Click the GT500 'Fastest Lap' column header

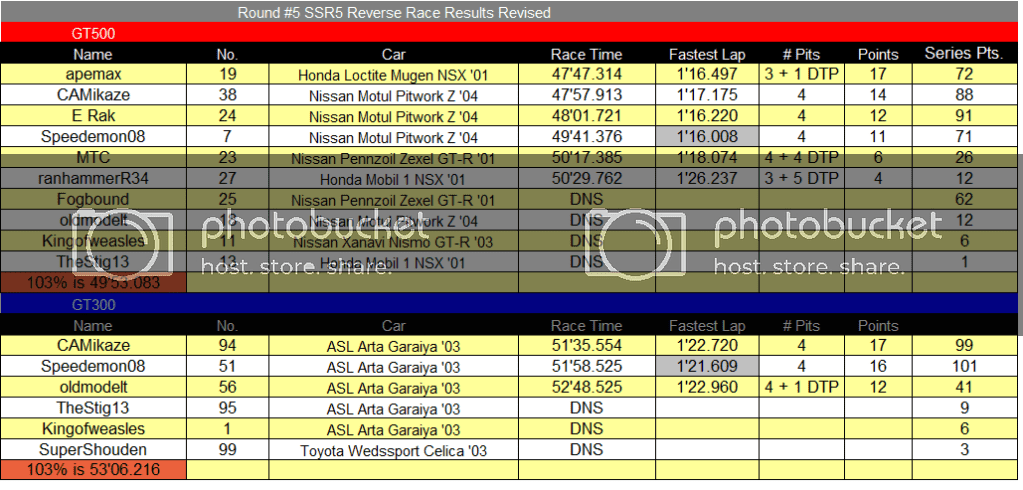707,55
